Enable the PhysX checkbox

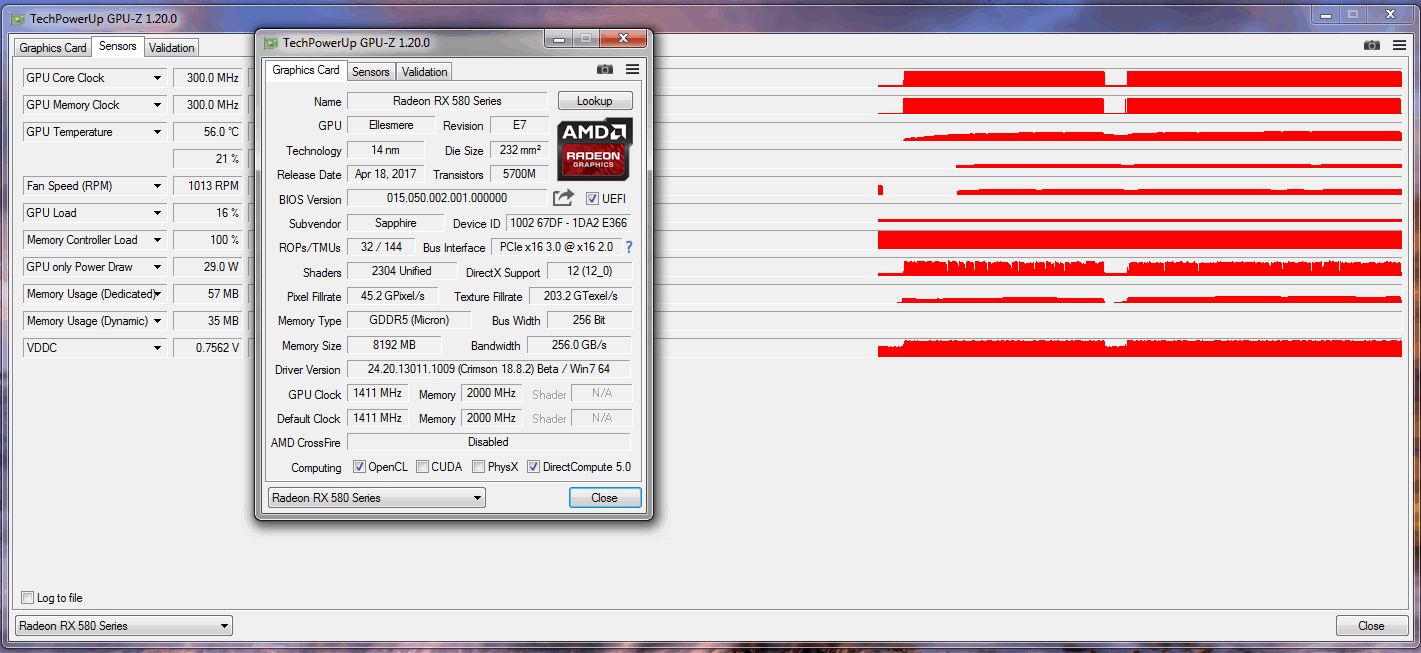tap(479, 467)
